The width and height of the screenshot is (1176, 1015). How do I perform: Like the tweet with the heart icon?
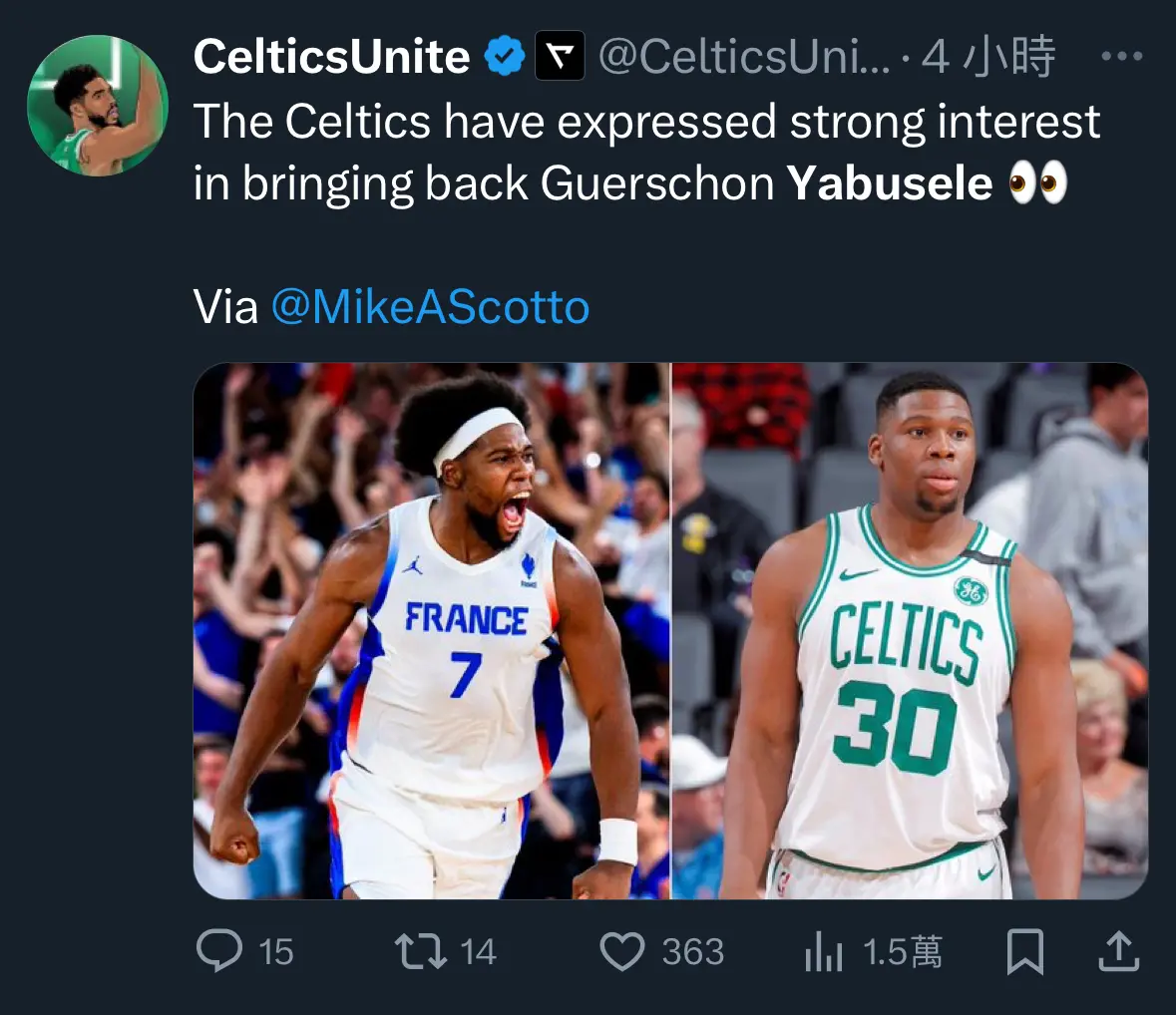click(622, 951)
